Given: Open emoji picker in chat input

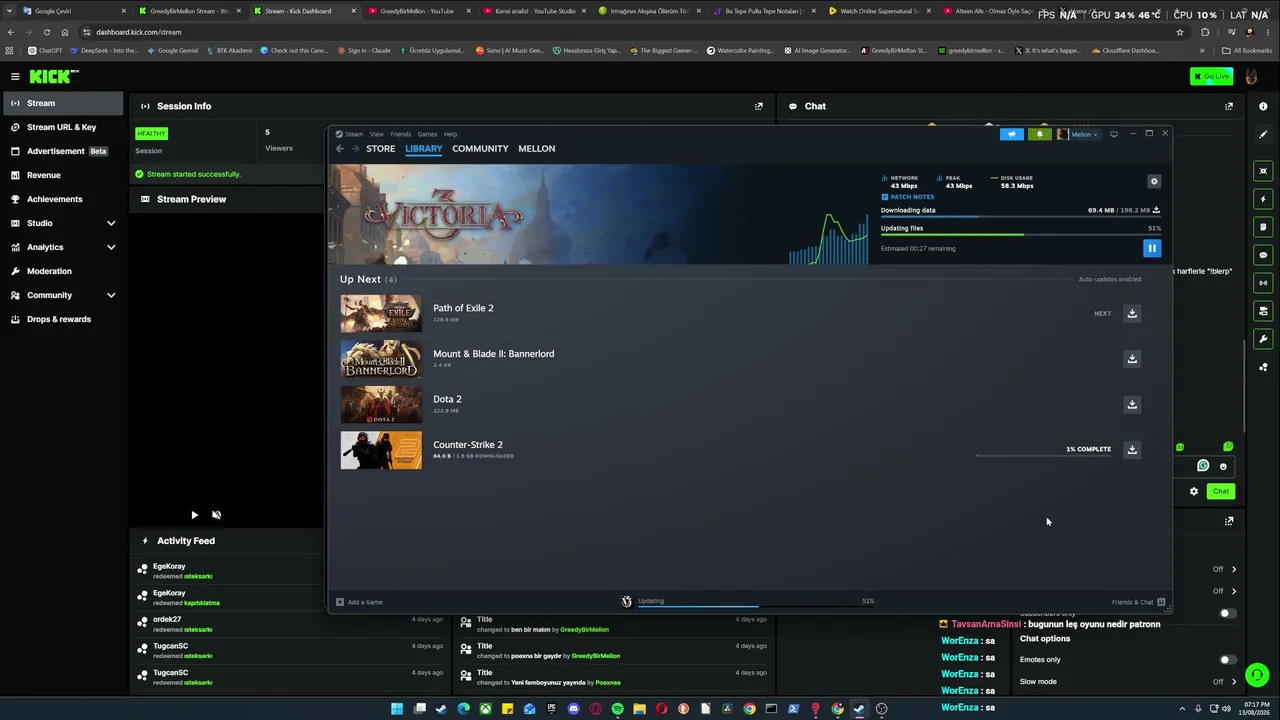Looking at the screenshot, I should click(1223, 466).
